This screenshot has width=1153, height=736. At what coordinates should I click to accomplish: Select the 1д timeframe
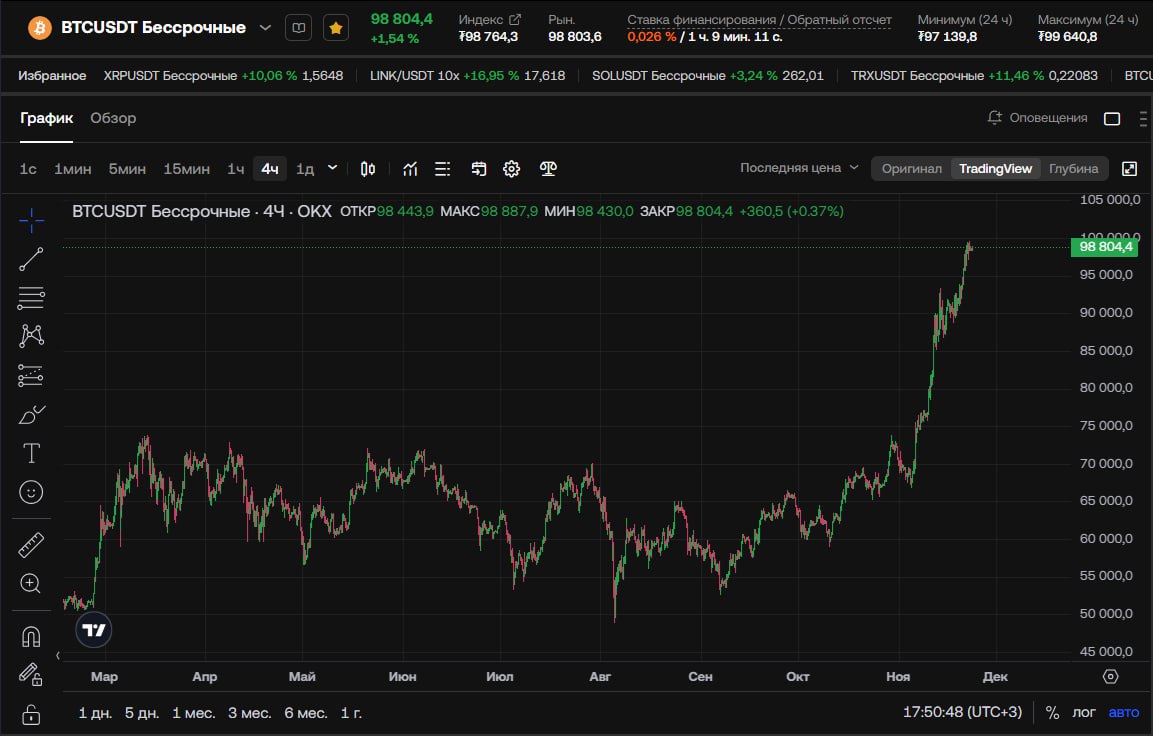(x=305, y=169)
